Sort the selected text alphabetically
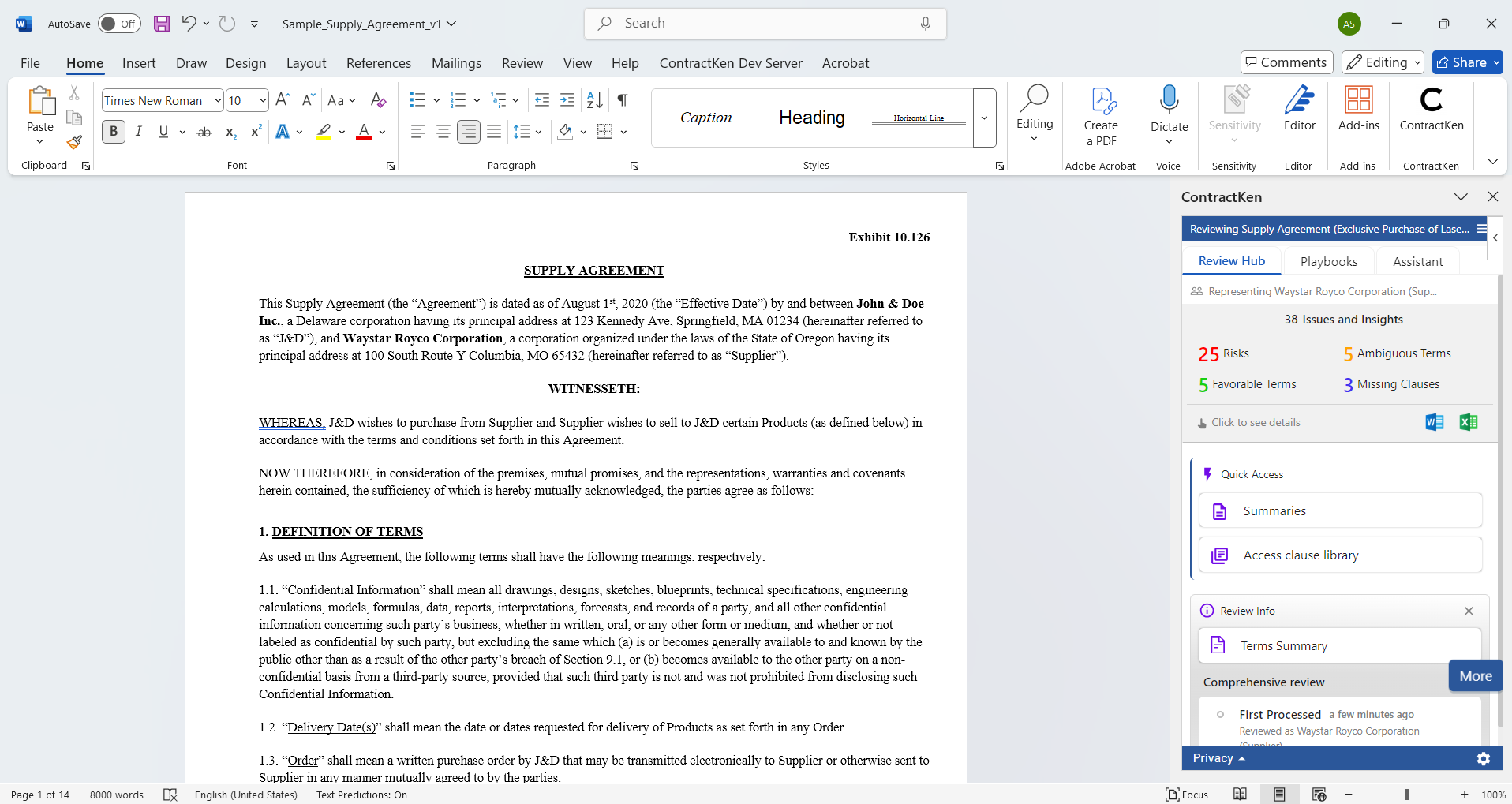 coord(595,100)
